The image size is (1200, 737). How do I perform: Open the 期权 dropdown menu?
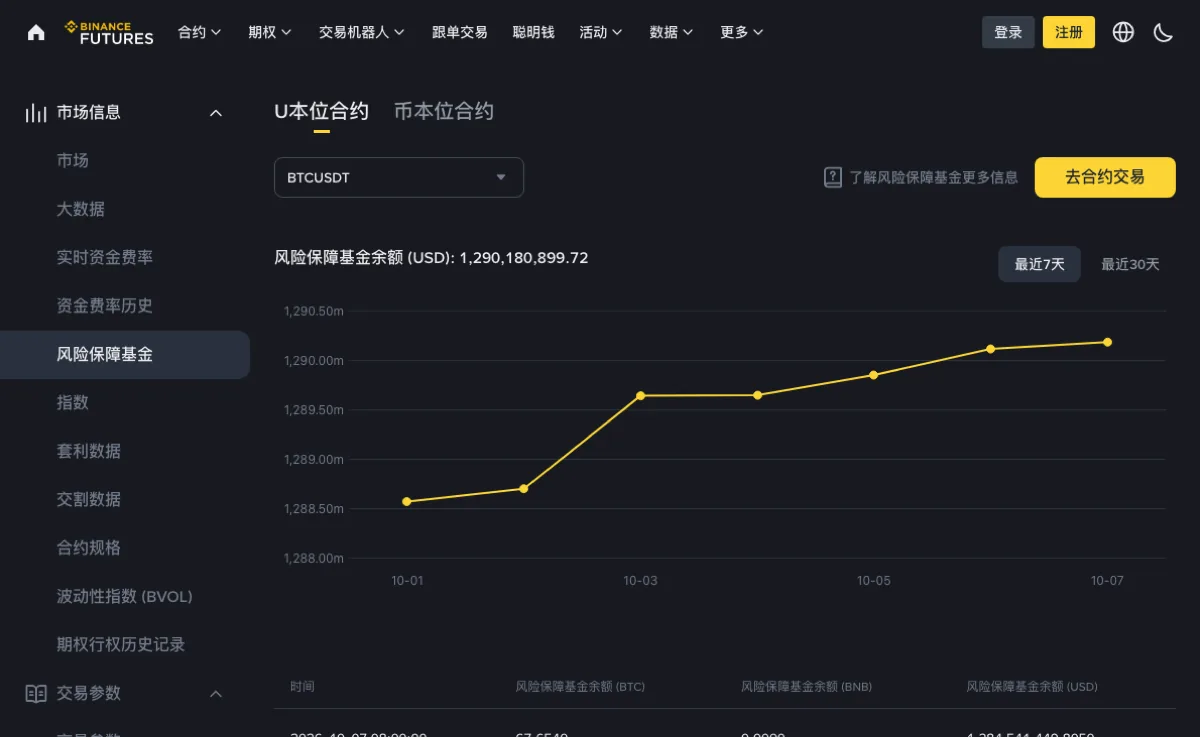pyautogui.click(x=270, y=32)
